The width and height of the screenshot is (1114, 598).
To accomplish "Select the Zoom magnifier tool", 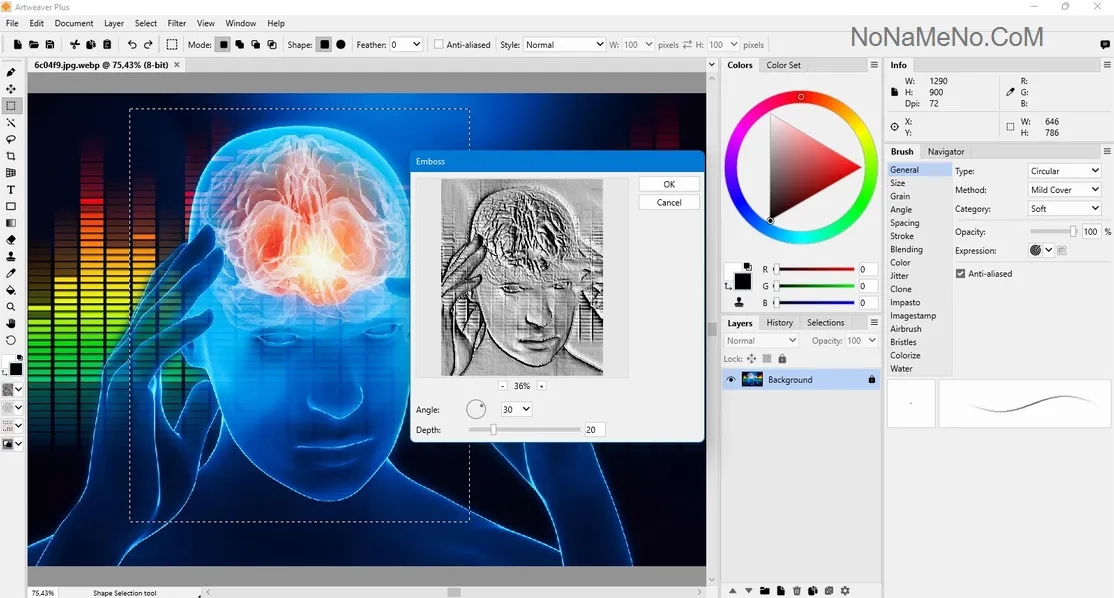I will 11,307.
